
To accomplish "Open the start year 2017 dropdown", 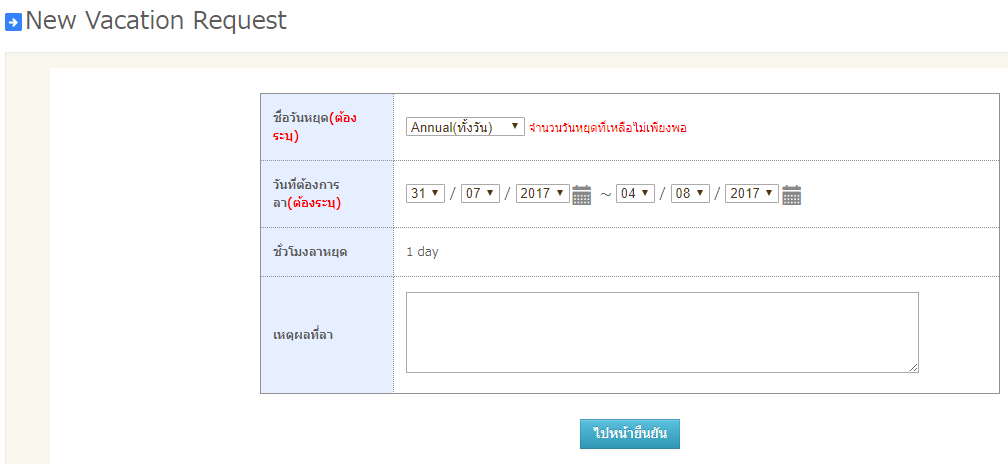I will [543, 193].
